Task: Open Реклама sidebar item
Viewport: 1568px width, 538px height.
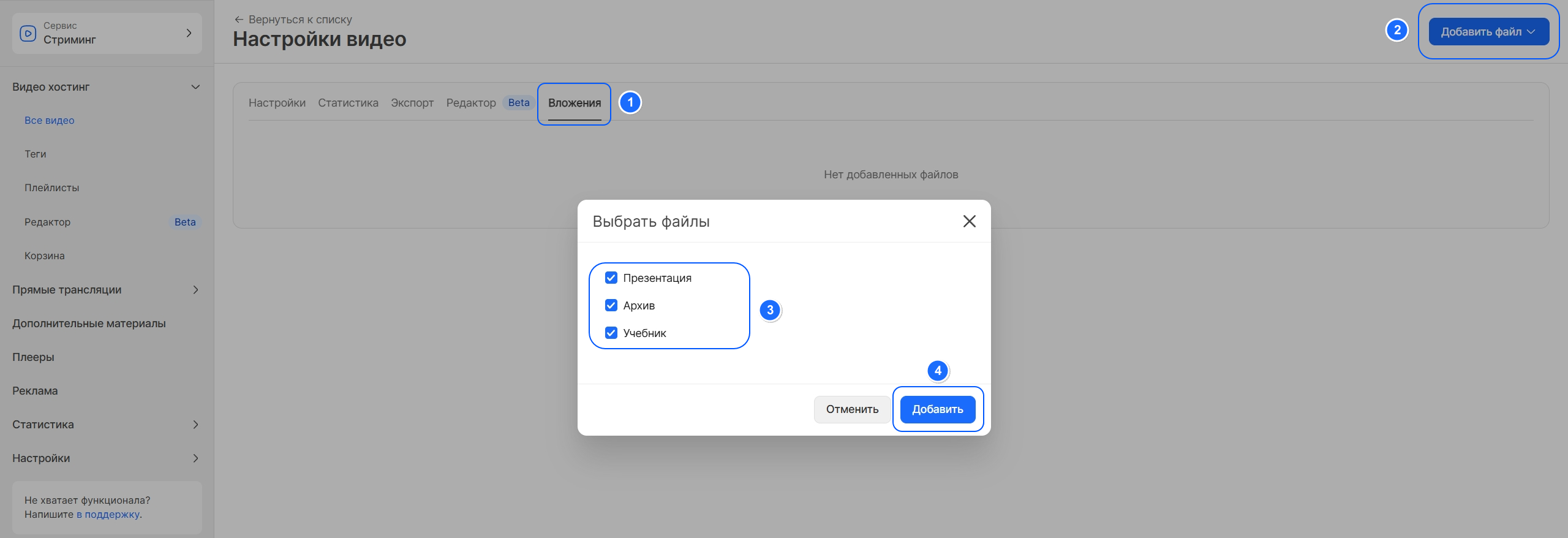Action: tap(35, 391)
